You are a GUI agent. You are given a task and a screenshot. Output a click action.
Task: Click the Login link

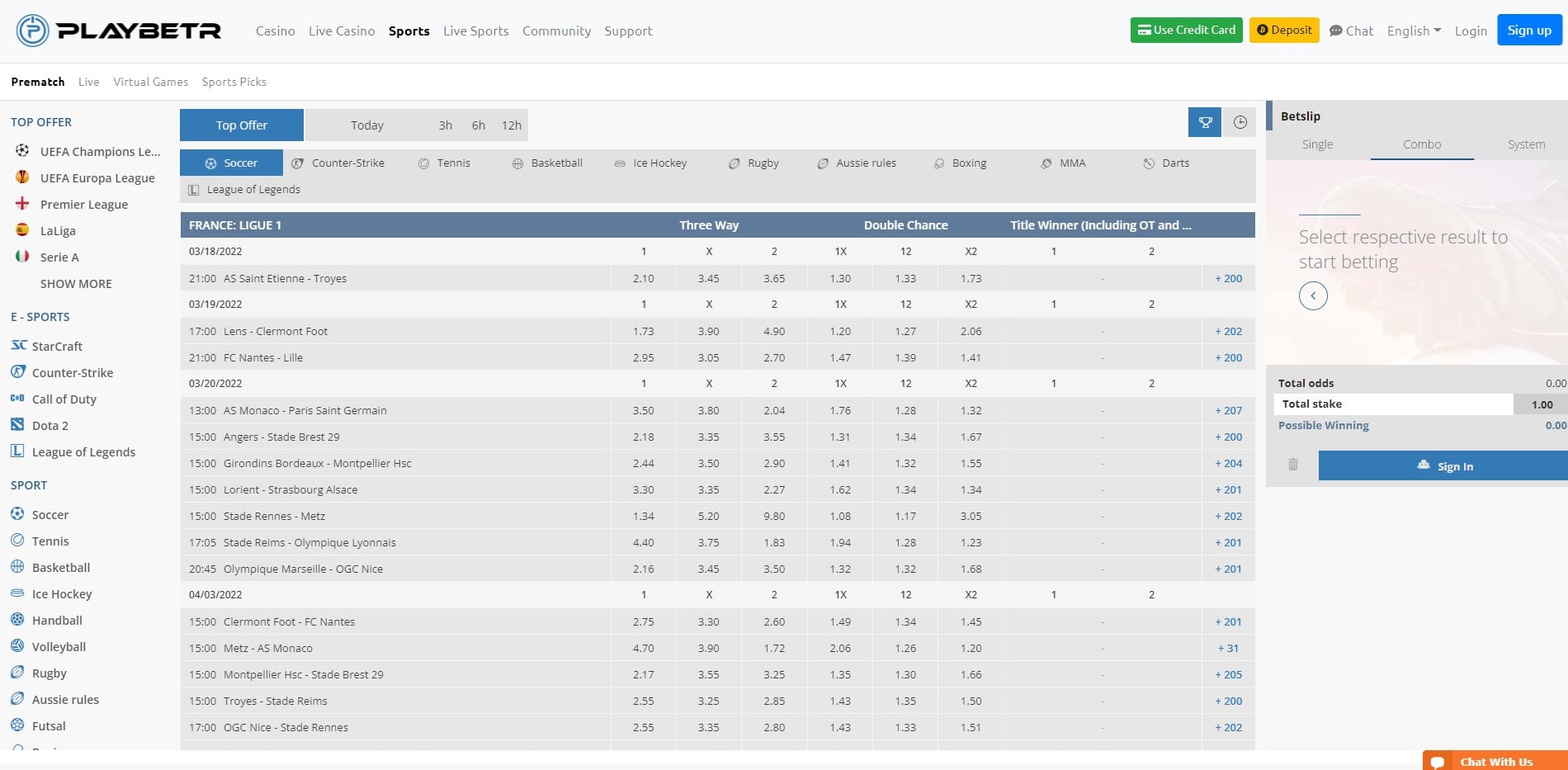tap(1471, 31)
